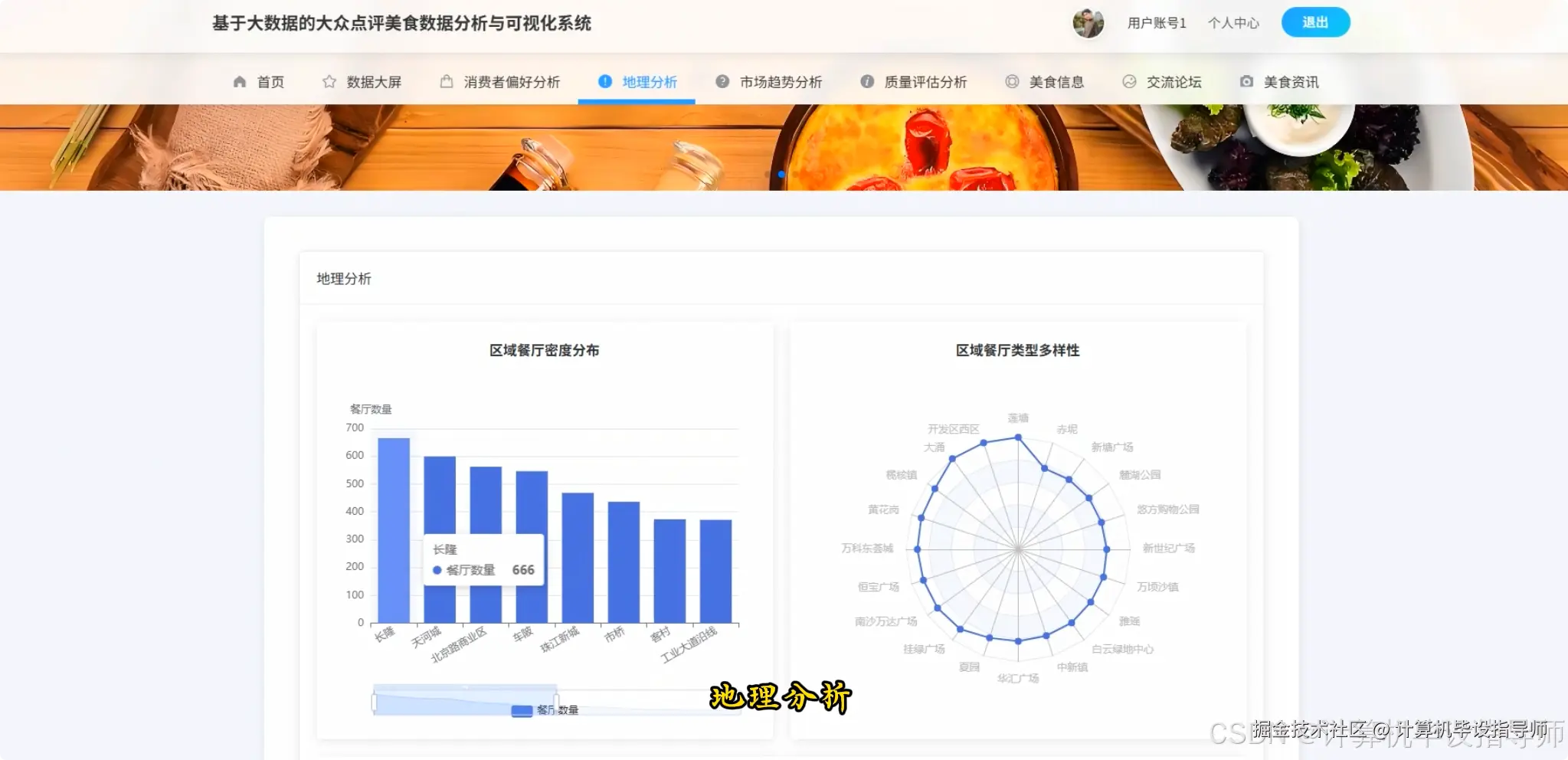Switch to the 数据大屏 tab
This screenshot has height=760, width=1568.
(374, 81)
